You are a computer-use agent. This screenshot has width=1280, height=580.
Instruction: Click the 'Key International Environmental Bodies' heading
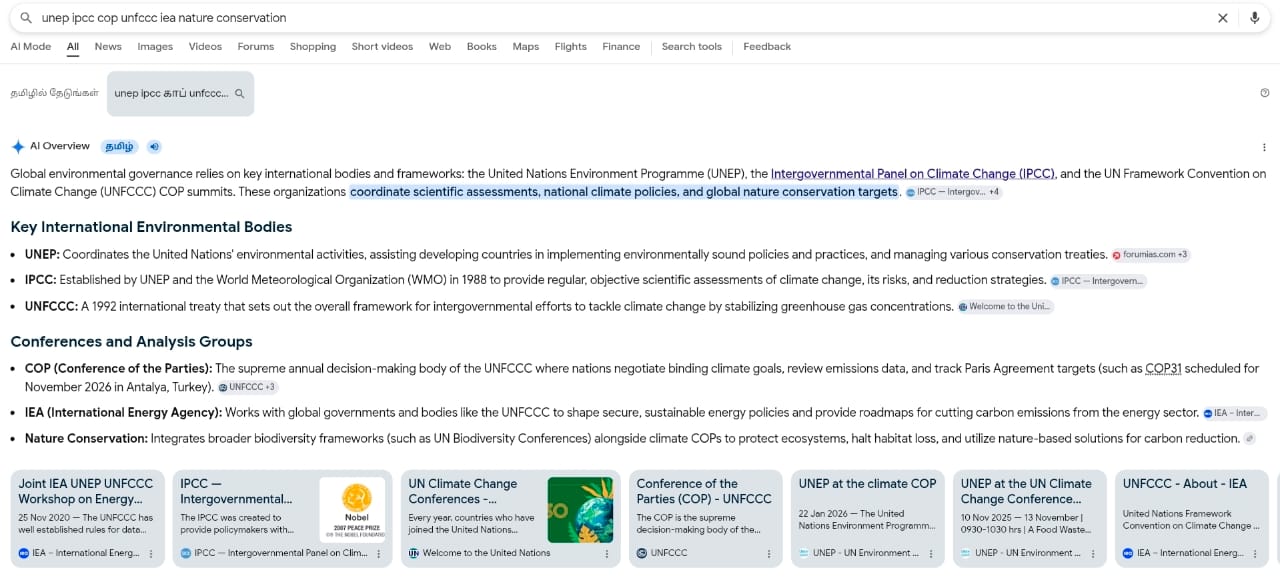tap(151, 227)
